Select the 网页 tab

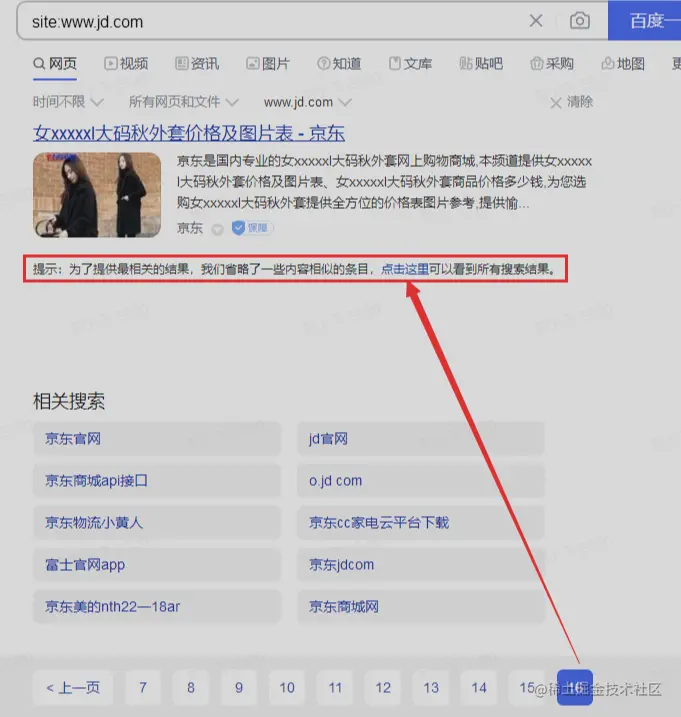(x=55, y=64)
